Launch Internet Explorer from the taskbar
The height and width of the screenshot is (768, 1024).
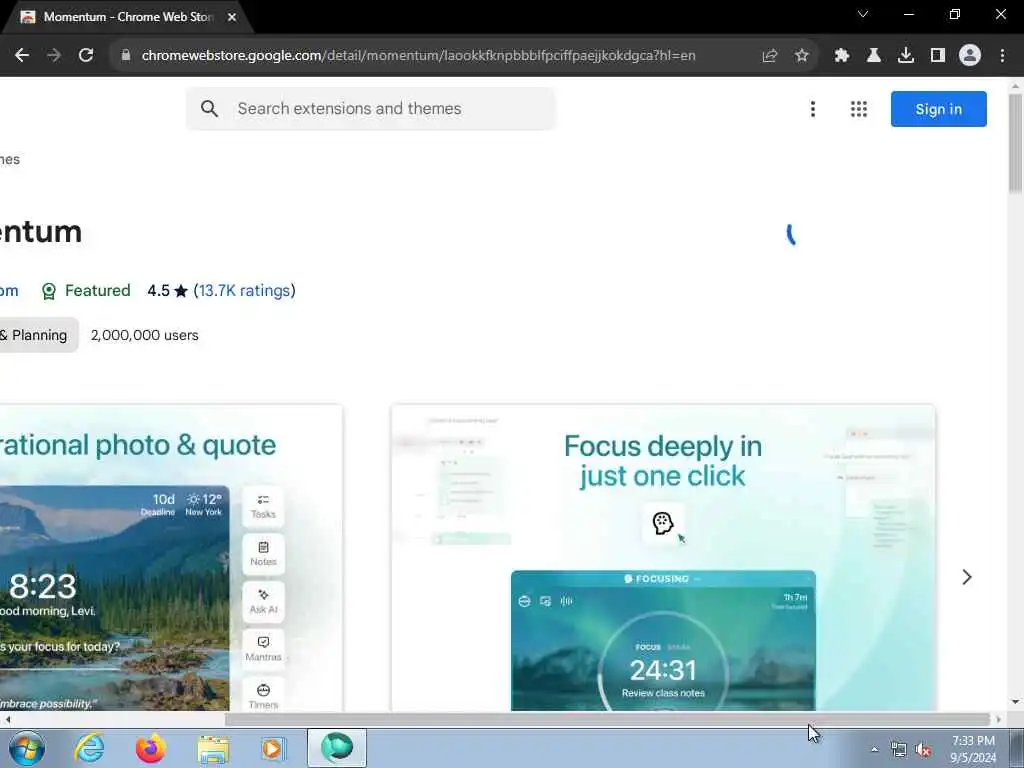(89, 748)
